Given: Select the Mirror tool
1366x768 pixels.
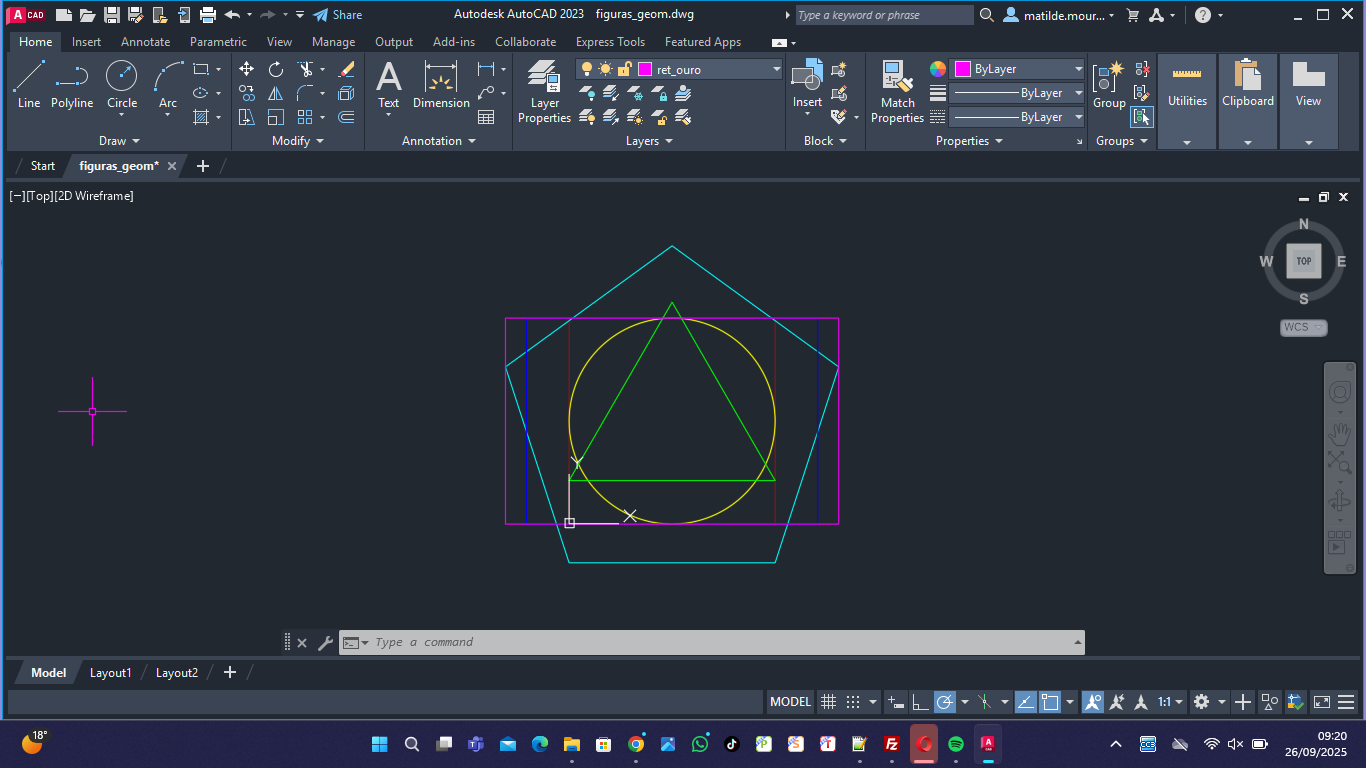Looking at the screenshot, I should pyautogui.click(x=276, y=93).
